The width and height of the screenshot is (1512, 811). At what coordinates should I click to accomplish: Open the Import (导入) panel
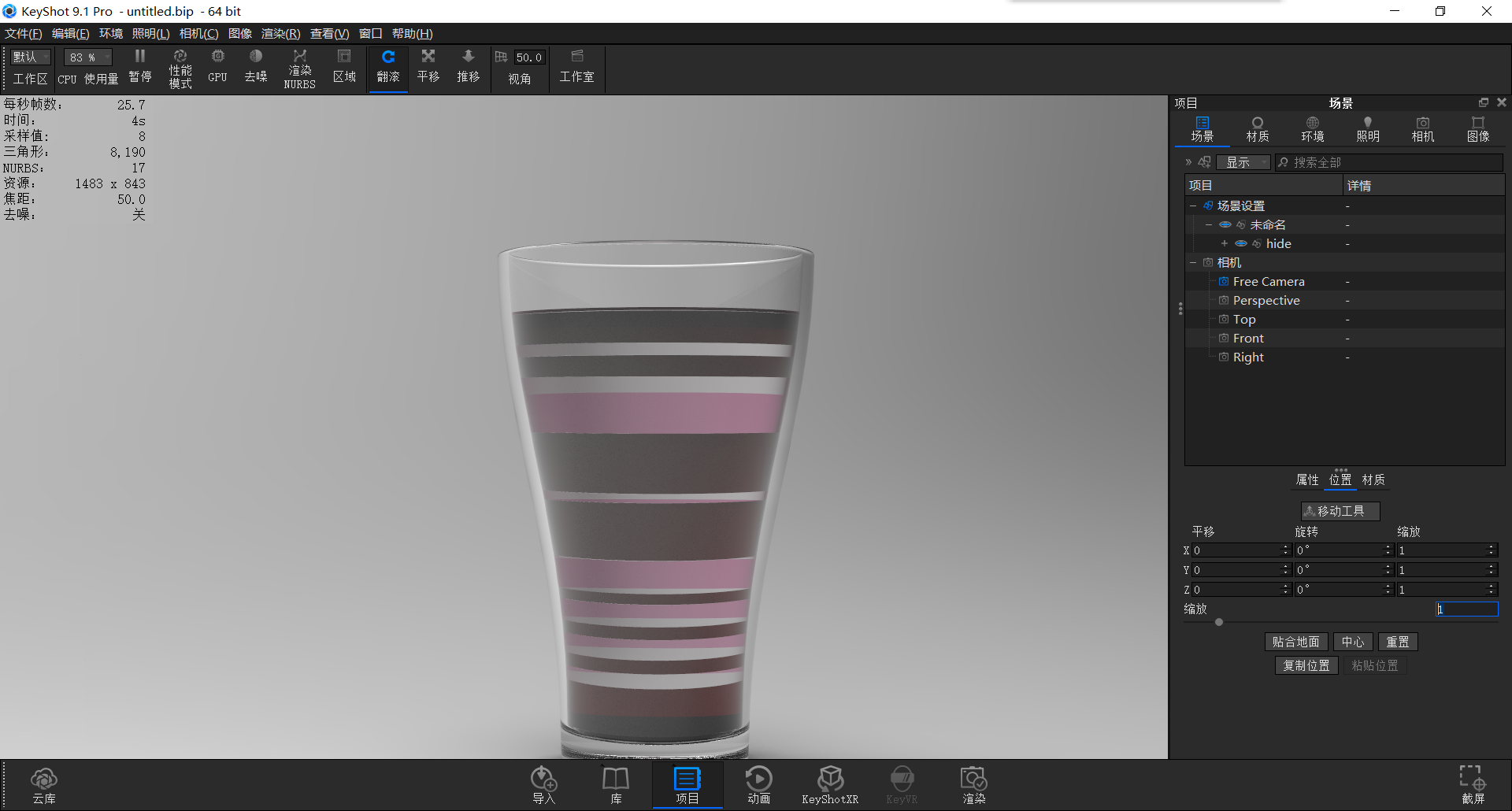(x=543, y=784)
